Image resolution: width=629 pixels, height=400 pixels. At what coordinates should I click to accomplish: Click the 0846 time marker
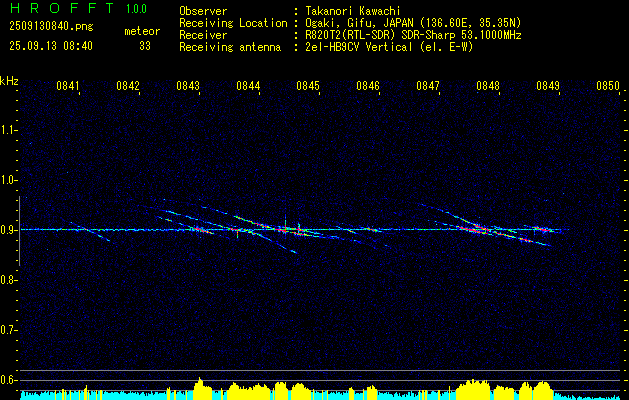pyautogui.click(x=368, y=85)
